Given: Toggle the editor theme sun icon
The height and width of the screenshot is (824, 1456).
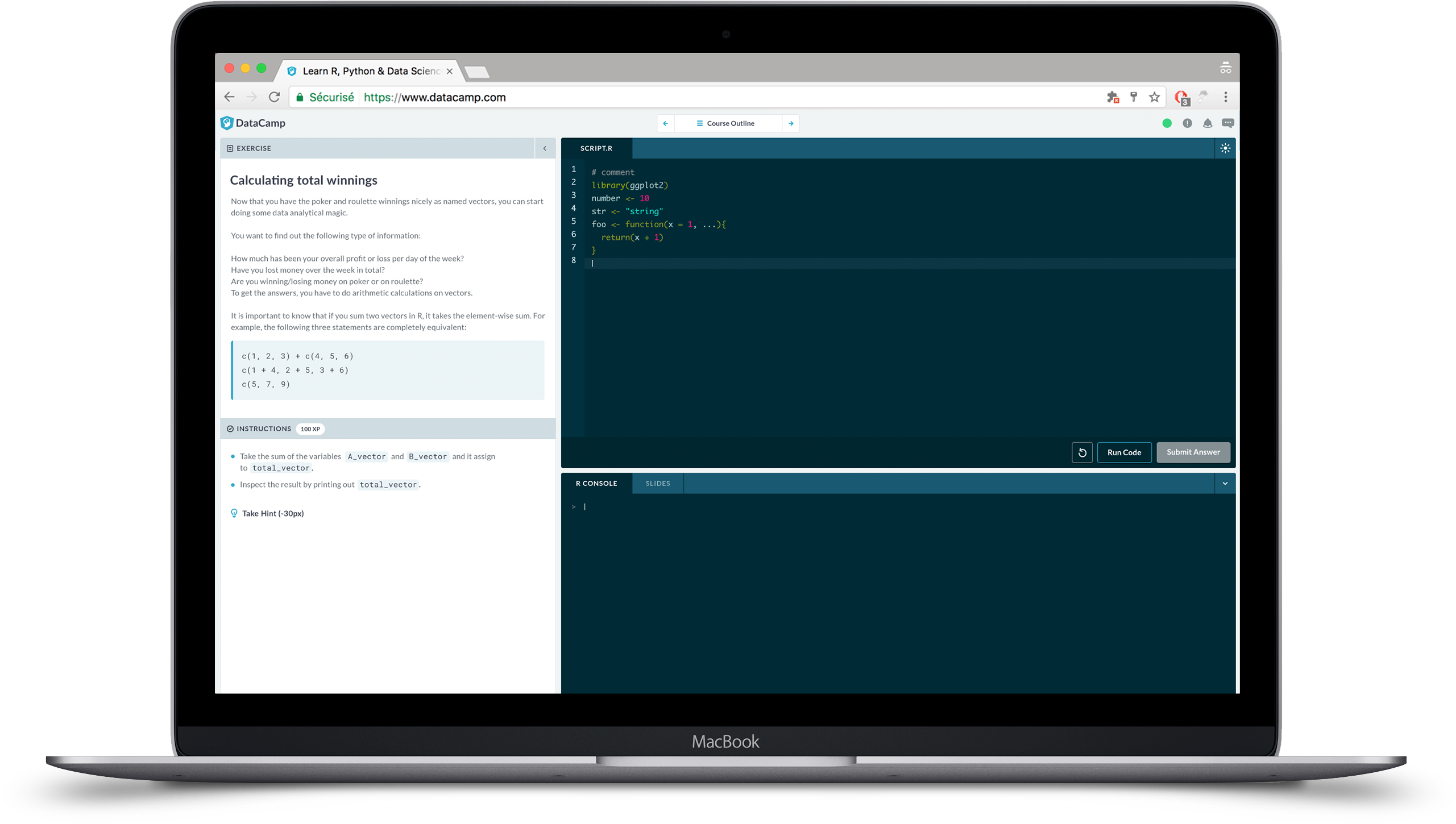Looking at the screenshot, I should pyautogui.click(x=1225, y=148).
